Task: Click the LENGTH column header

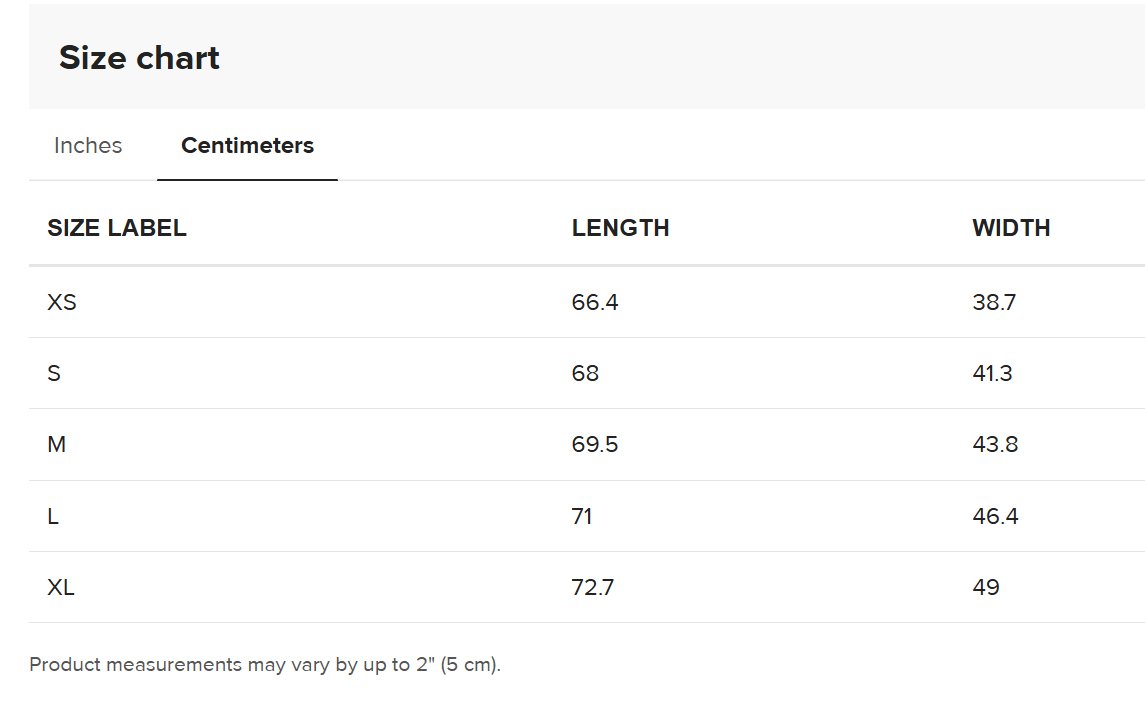Action: coord(621,228)
